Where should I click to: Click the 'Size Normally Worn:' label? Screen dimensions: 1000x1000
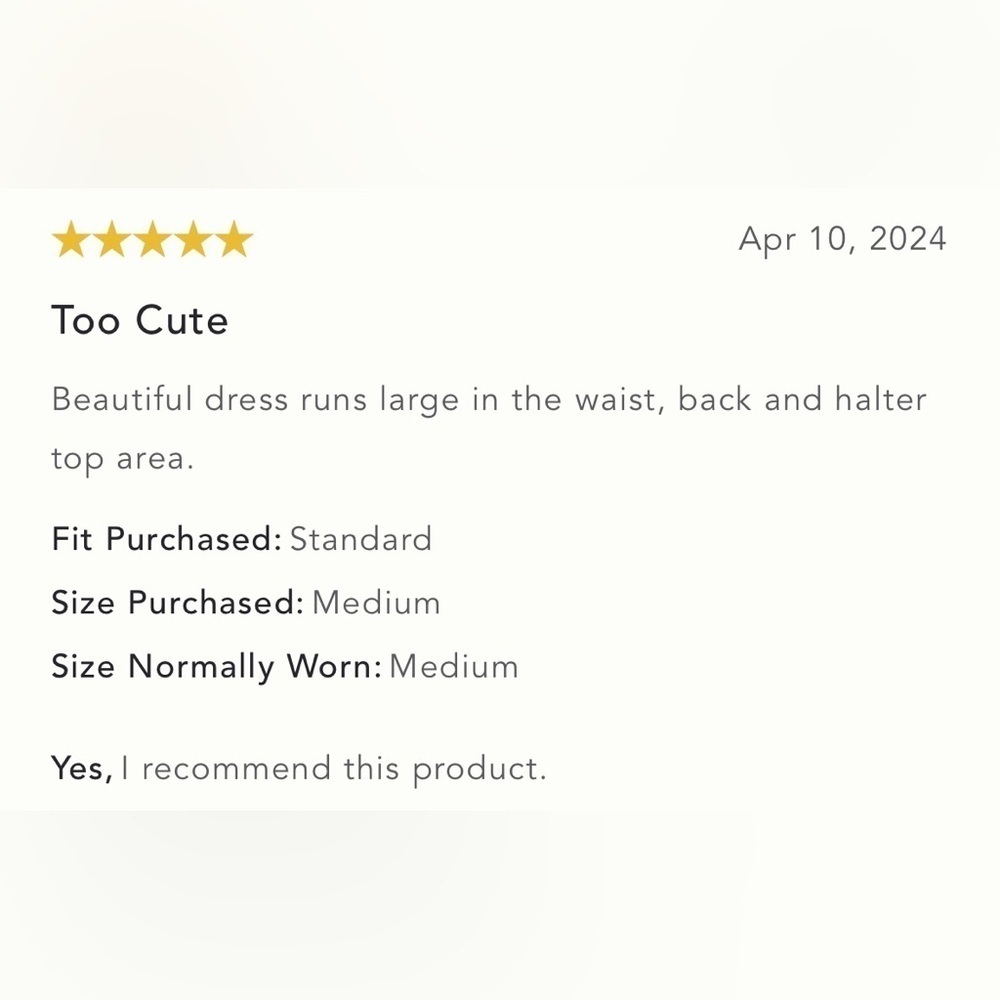[216, 667]
